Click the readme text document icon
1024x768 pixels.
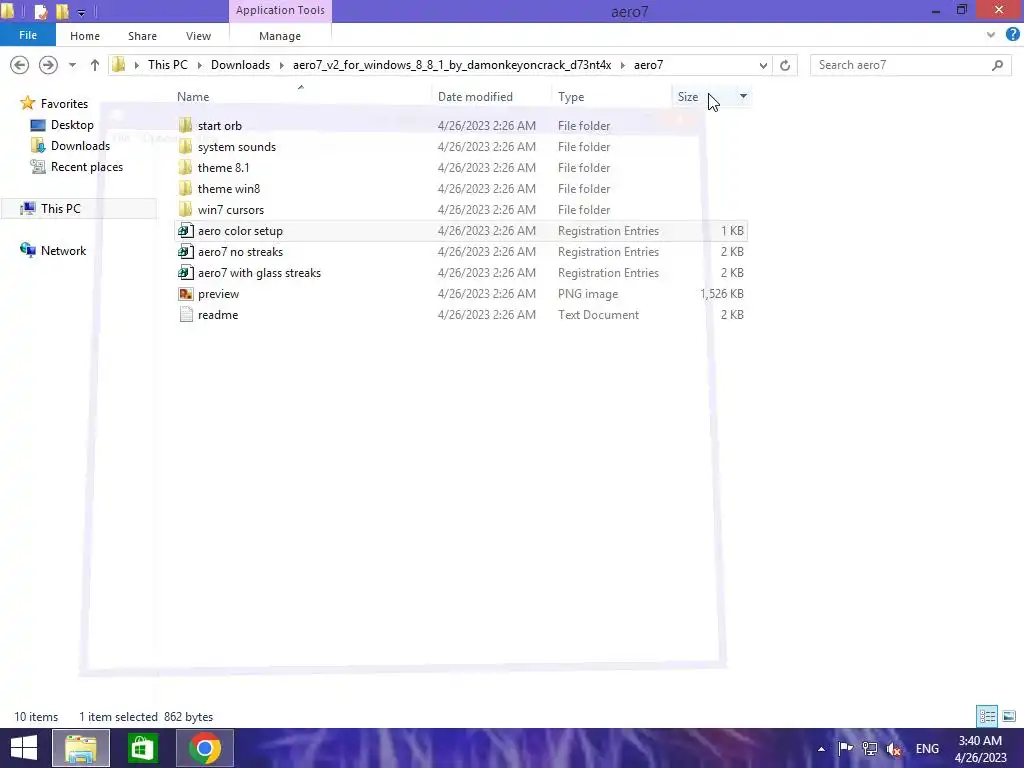185,315
